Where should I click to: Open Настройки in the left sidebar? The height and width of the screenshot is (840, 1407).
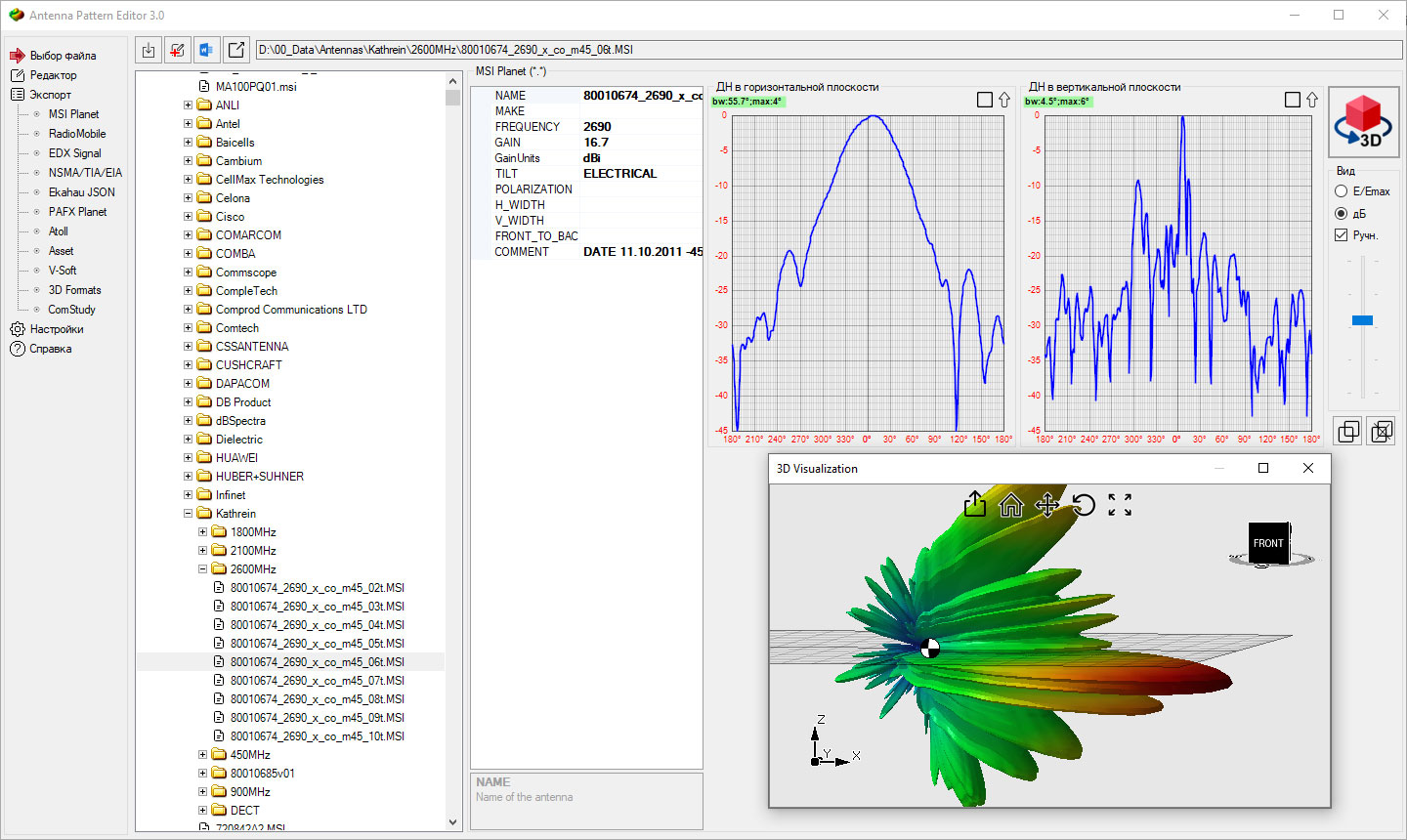coord(56,329)
